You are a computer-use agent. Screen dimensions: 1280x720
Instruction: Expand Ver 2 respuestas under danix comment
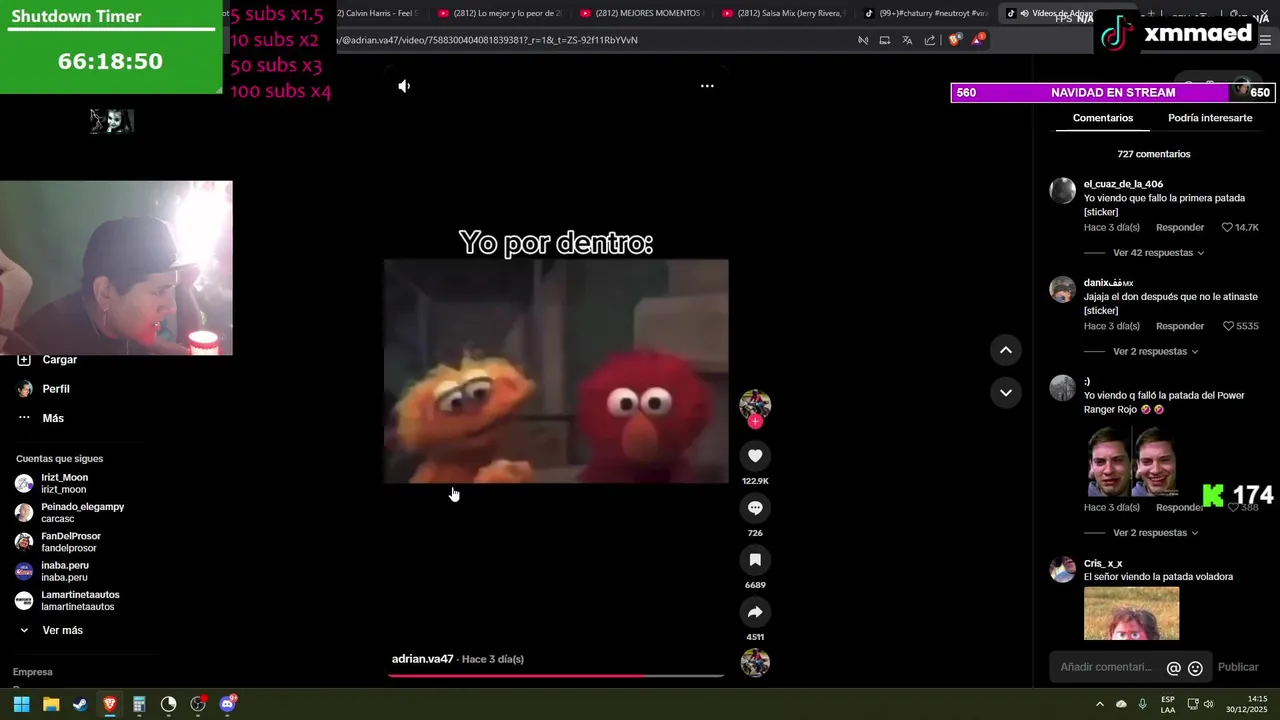tap(1155, 352)
